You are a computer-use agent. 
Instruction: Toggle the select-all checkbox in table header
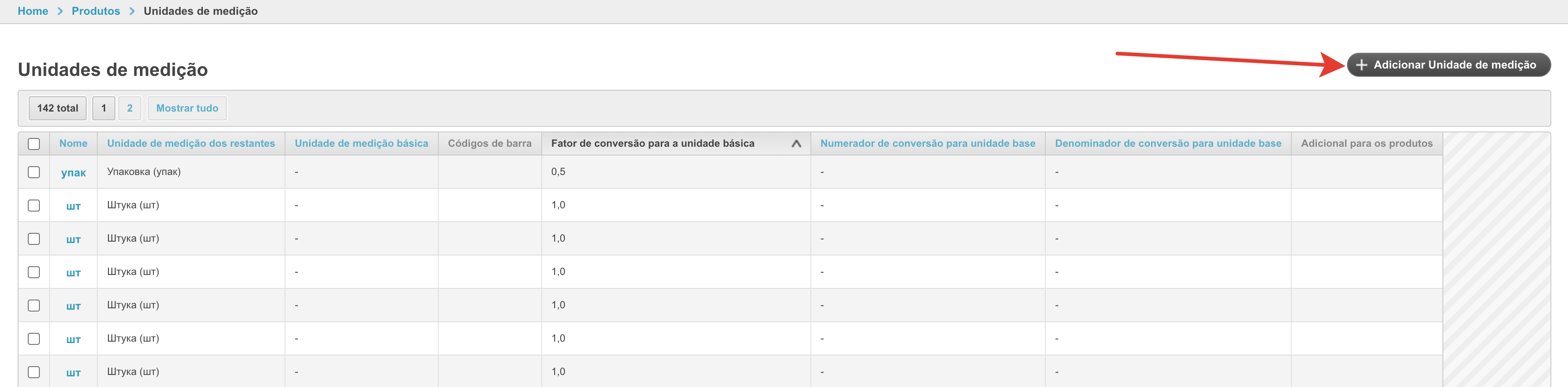click(34, 144)
